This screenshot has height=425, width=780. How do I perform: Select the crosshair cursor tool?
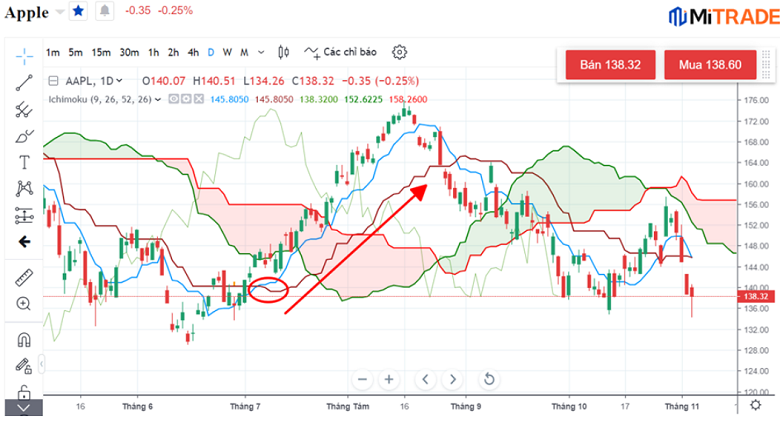coord(24,55)
